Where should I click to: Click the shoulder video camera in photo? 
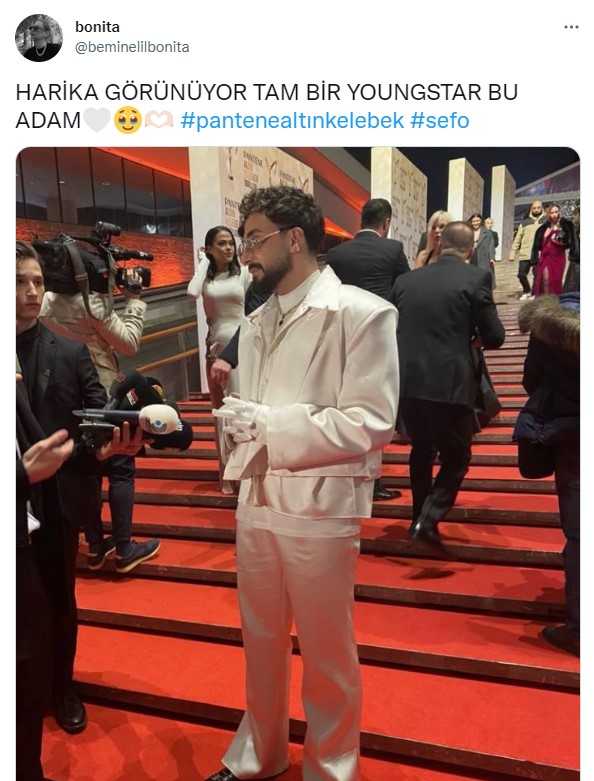pyautogui.click(x=93, y=260)
